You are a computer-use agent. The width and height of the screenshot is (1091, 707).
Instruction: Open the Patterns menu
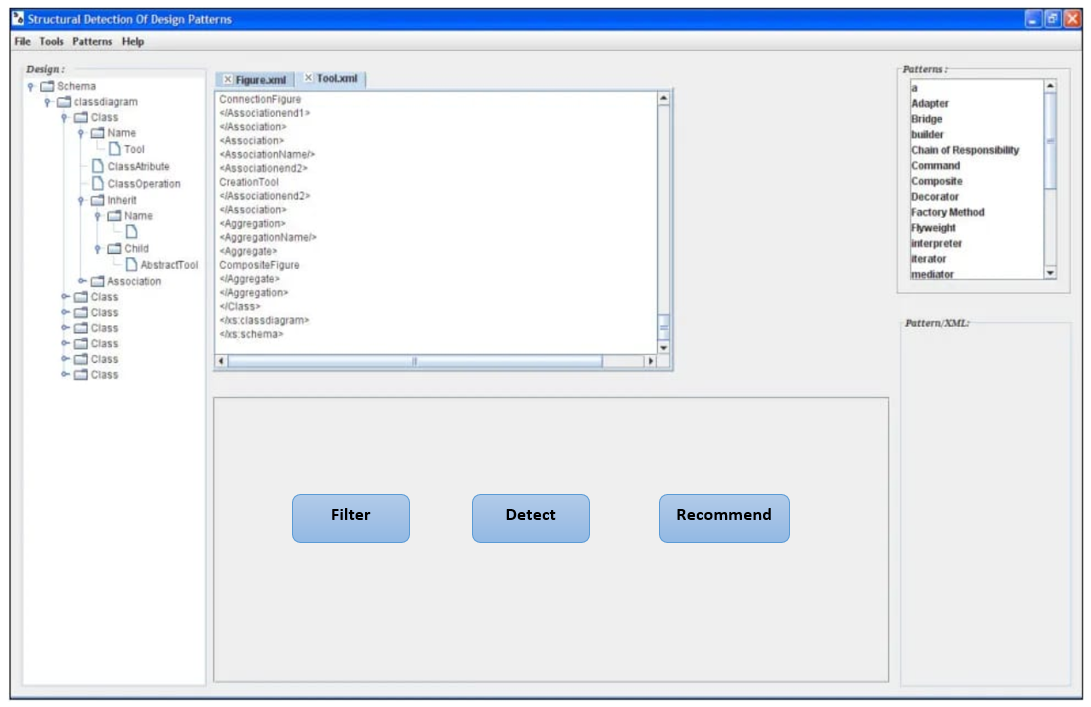coord(91,42)
